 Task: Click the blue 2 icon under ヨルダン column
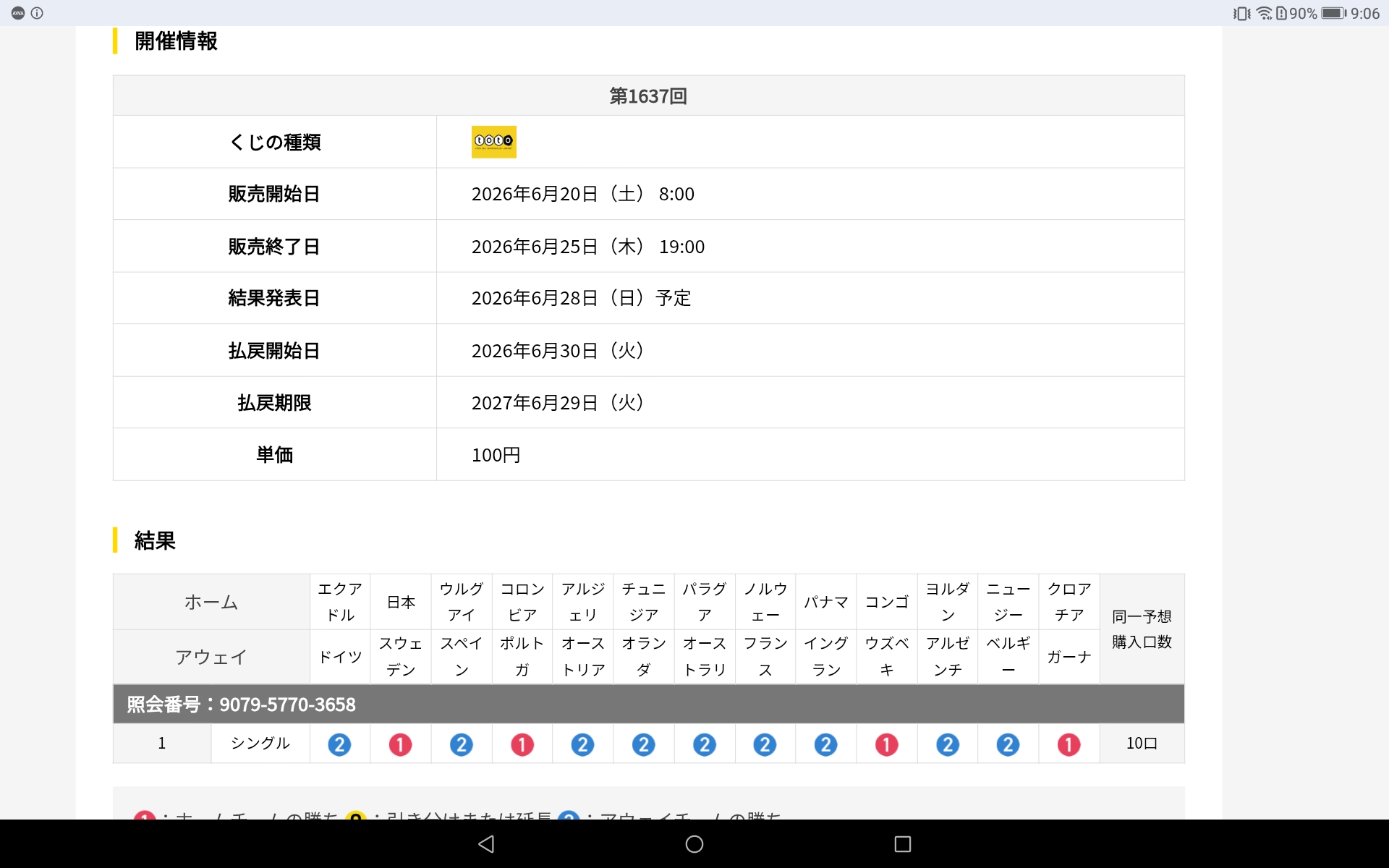click(x=947, y=744)
